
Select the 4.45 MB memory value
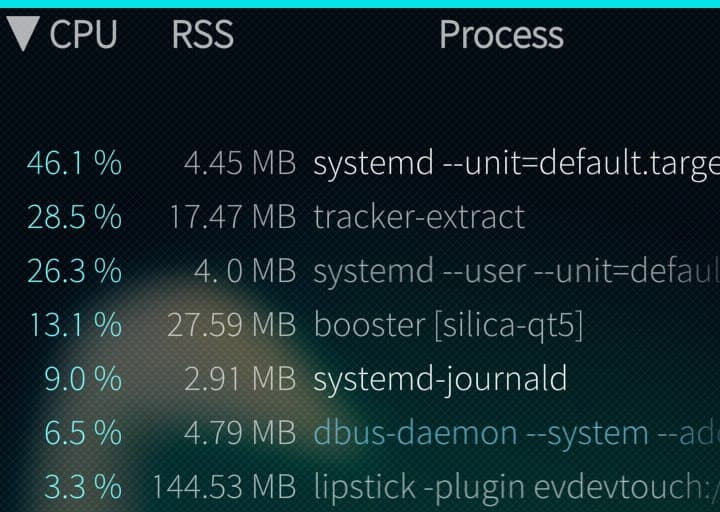tap(240, 163)
